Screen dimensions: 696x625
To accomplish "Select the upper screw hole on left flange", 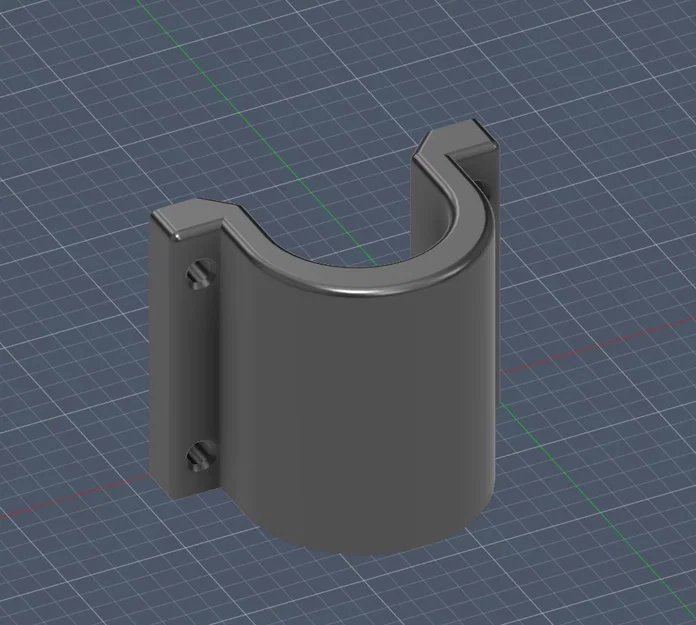I will 200,273.
